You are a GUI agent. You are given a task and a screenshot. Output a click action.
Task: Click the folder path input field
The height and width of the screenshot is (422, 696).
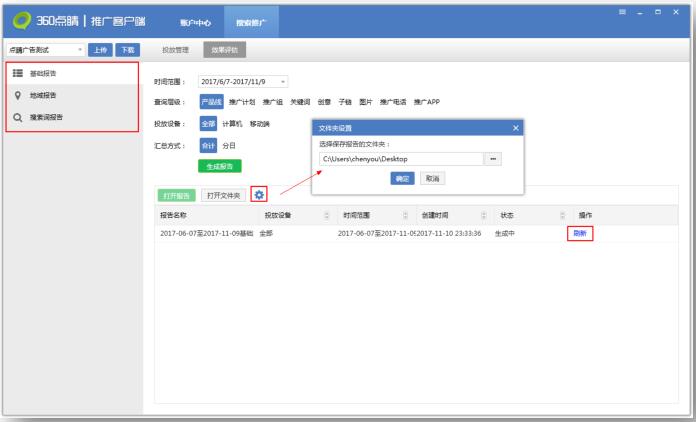[399, 159]
